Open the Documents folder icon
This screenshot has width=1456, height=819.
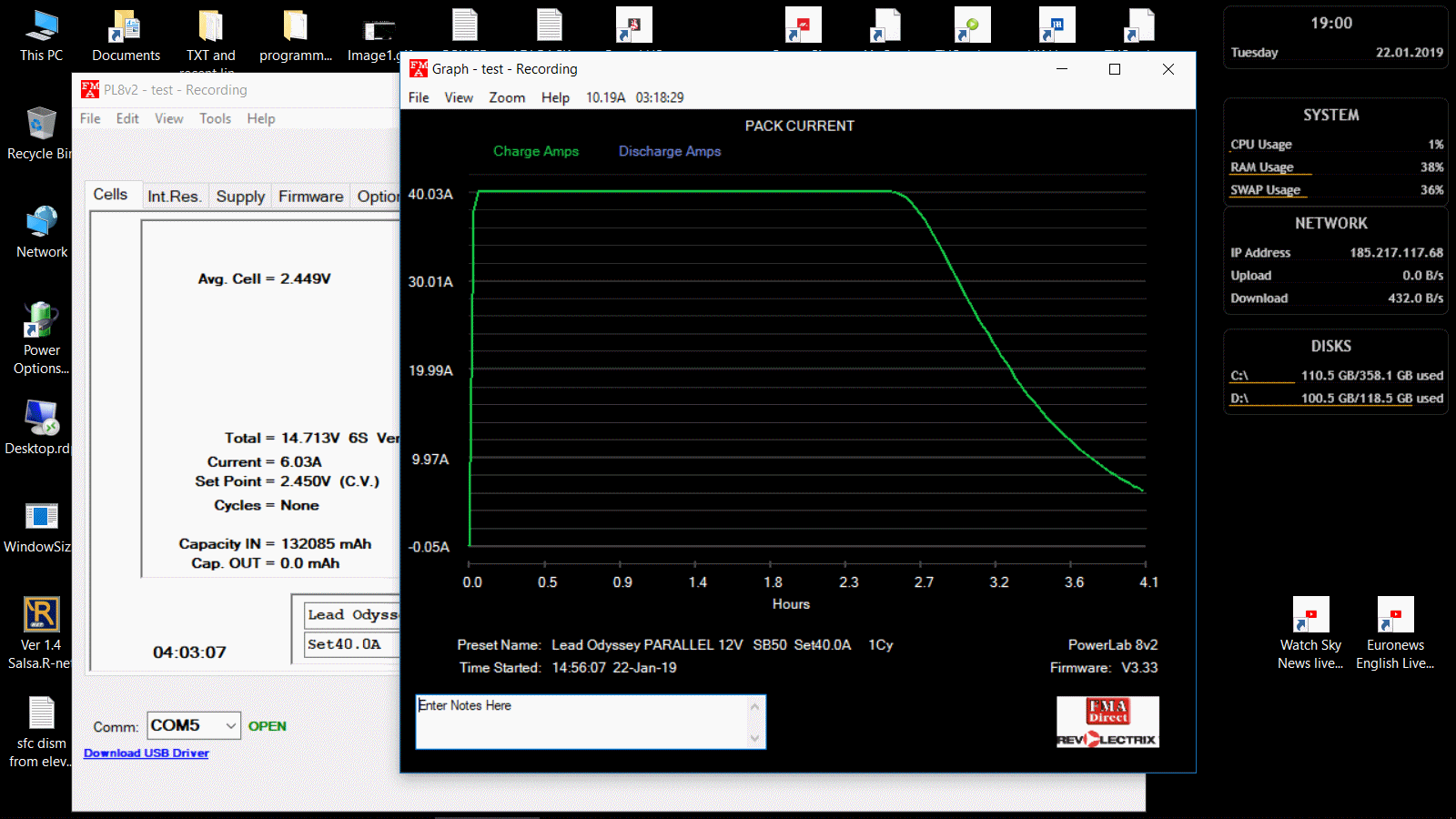click(x=126, y=27)
